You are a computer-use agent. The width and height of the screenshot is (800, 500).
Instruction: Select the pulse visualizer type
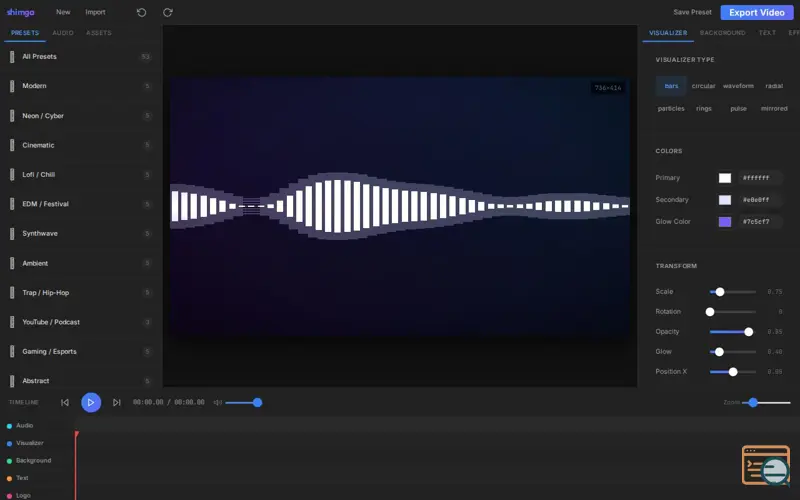738,109
